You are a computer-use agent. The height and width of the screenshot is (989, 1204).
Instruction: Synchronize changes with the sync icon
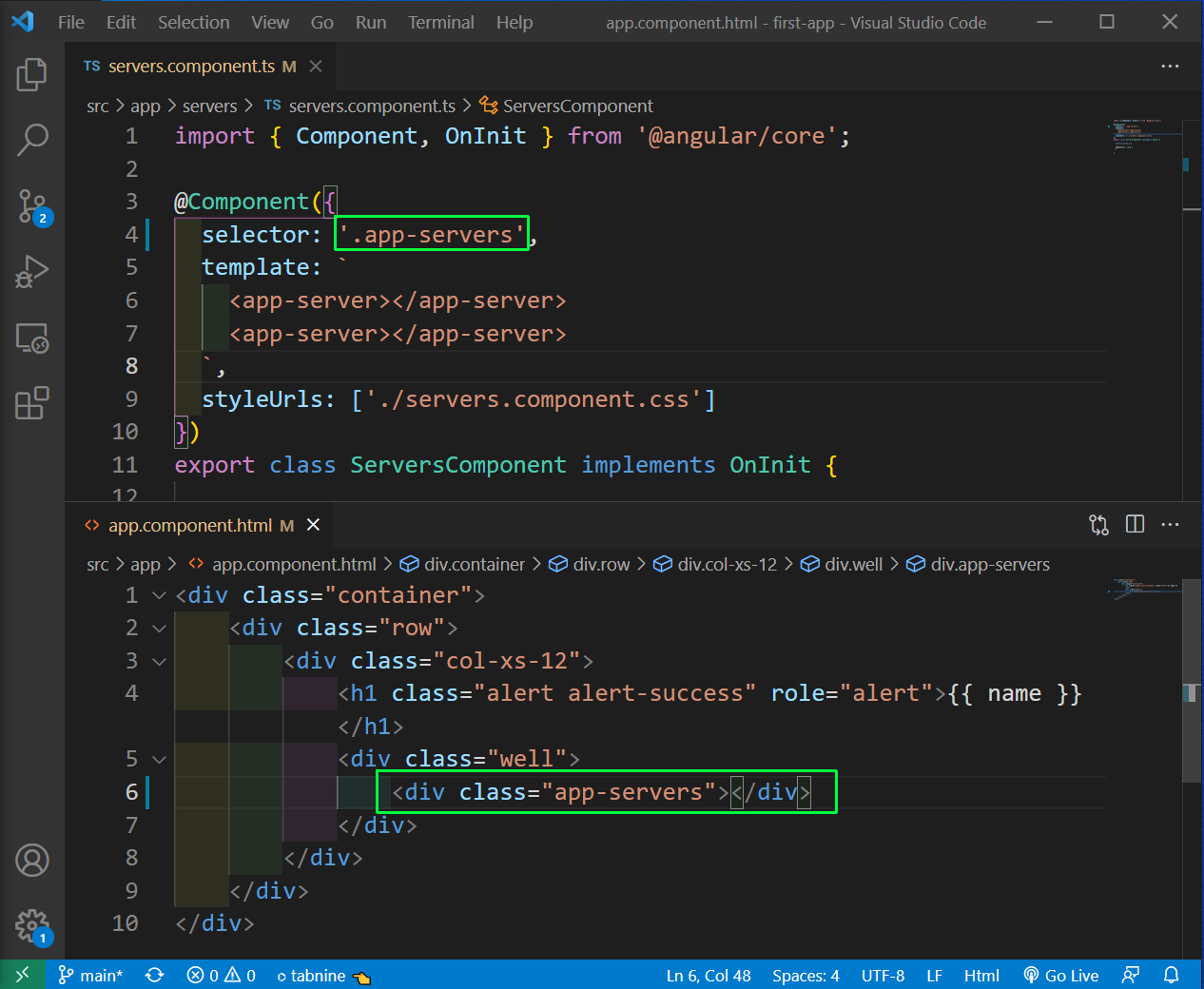[154, 976]
